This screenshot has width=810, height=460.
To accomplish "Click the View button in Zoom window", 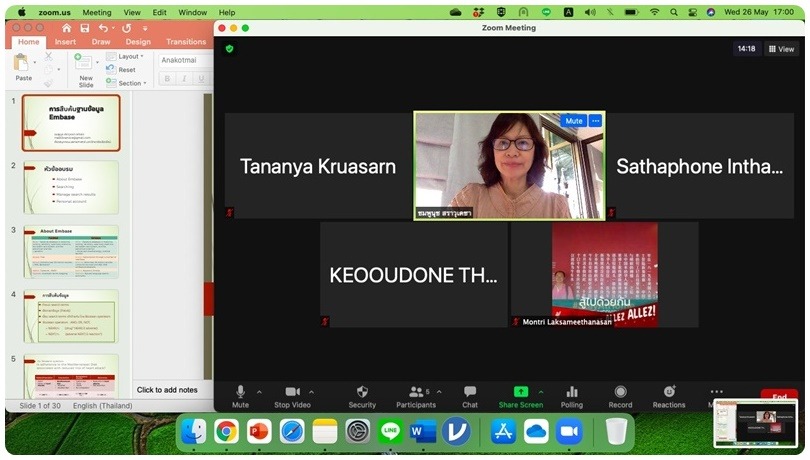I will (x=782, y=48).
